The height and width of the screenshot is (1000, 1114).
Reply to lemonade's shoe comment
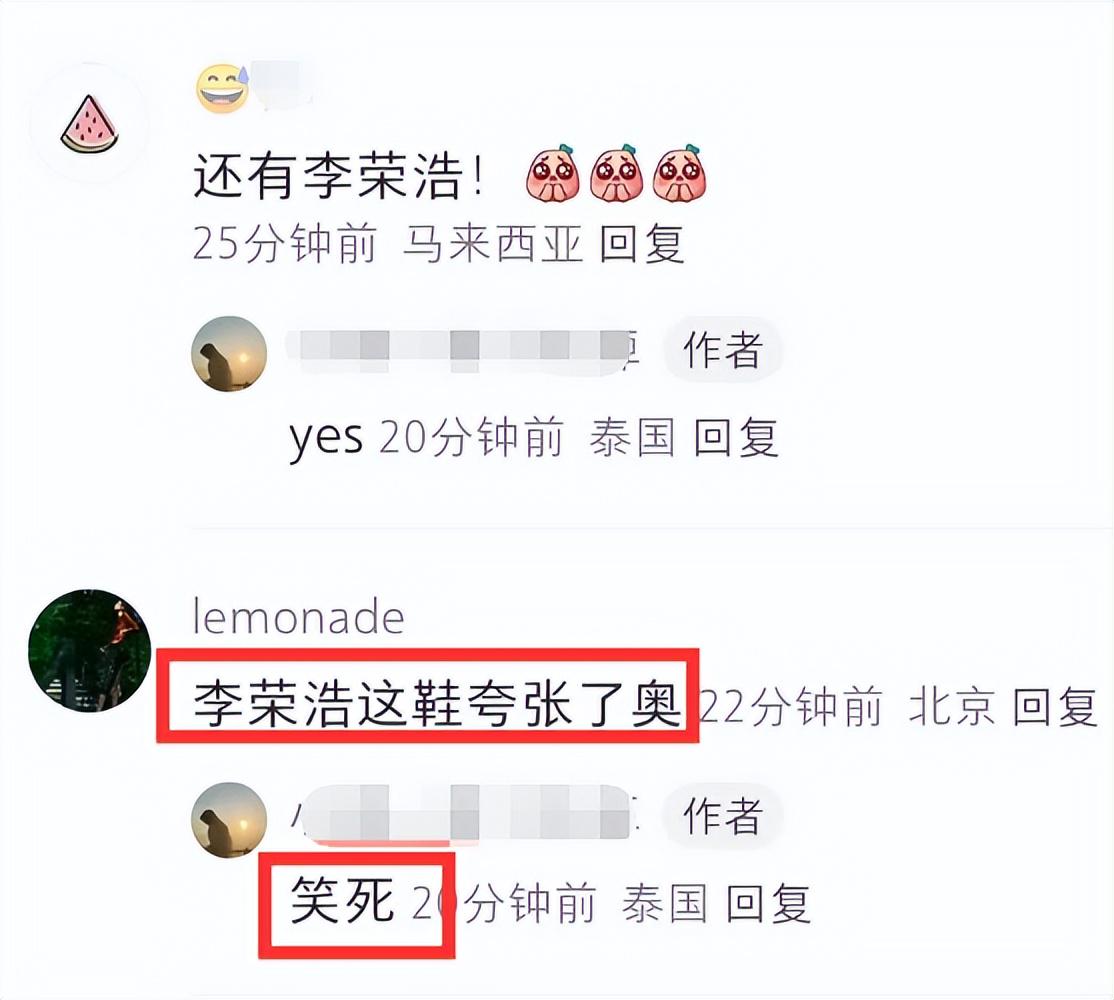[x=1055, y=707]
